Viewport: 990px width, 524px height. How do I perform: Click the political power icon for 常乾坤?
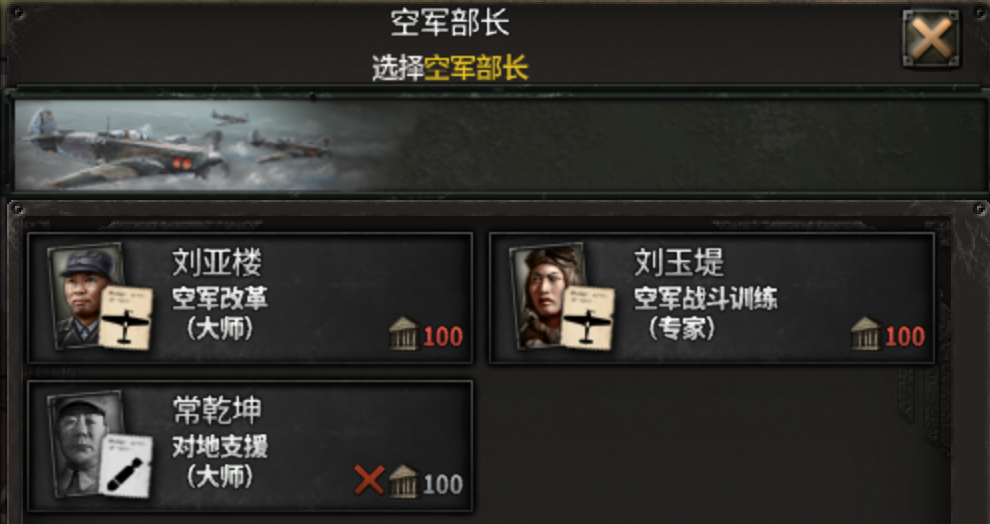pyautogui.click(x=403, y=483)
